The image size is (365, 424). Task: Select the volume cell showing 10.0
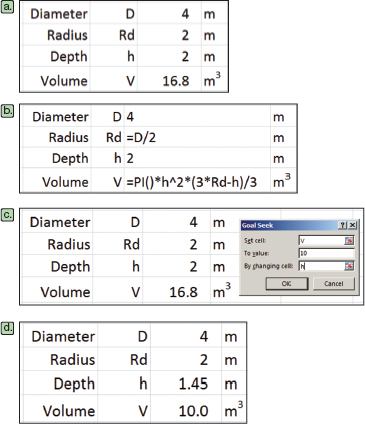click(x=186, y=410)
